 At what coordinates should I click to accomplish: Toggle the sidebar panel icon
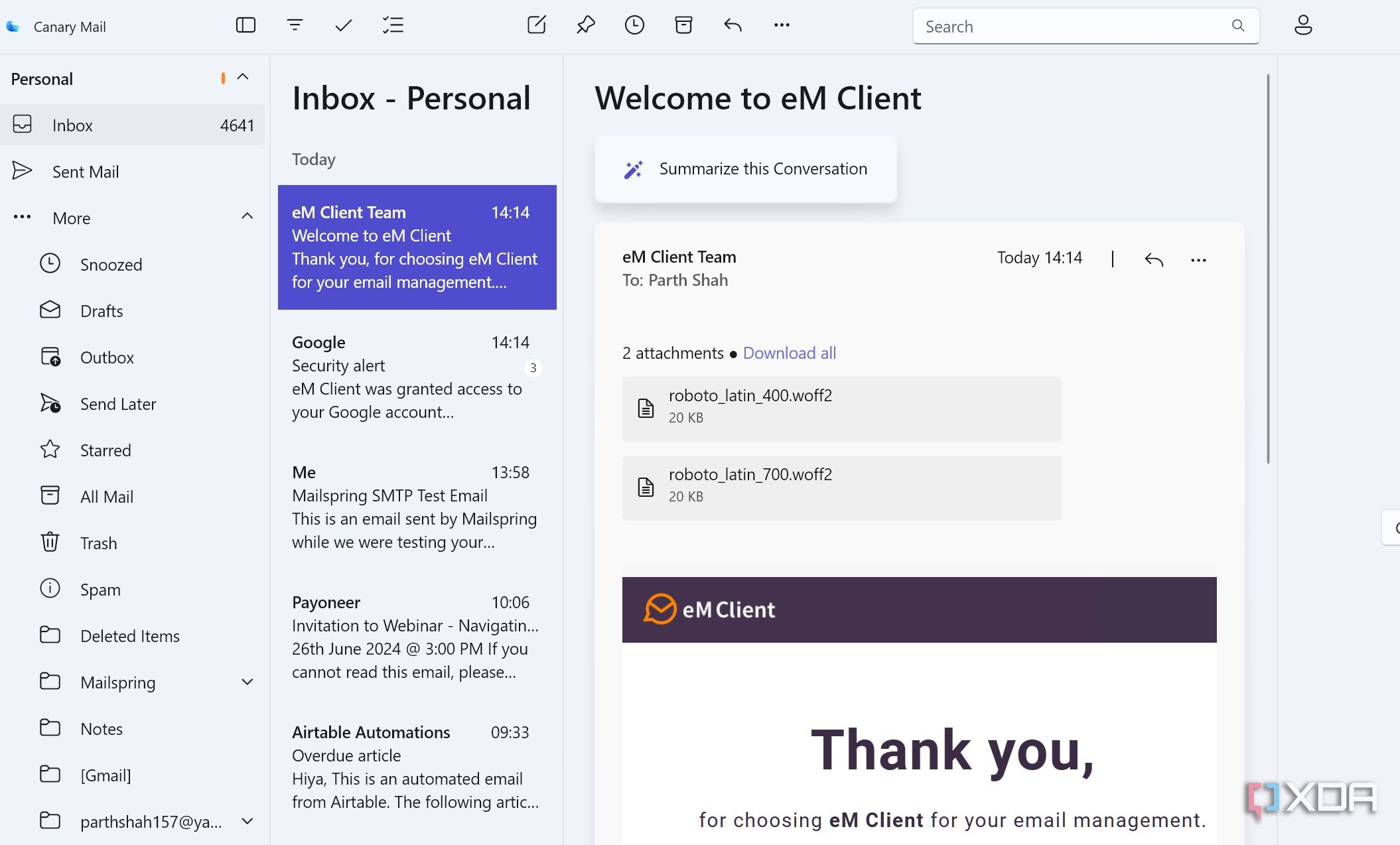pos(245,25)
